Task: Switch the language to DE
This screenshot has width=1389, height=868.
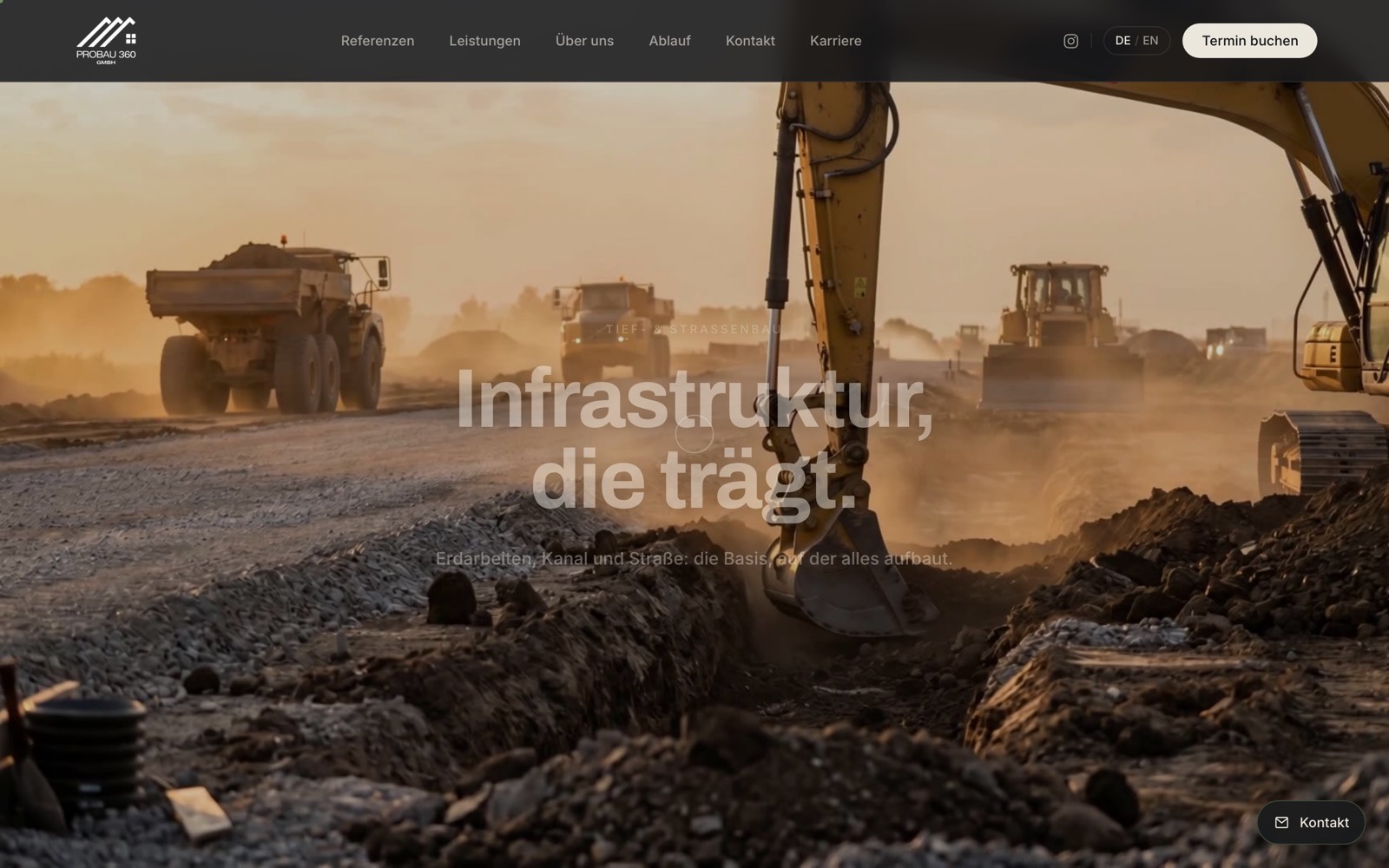Action: coord(1122,41)
